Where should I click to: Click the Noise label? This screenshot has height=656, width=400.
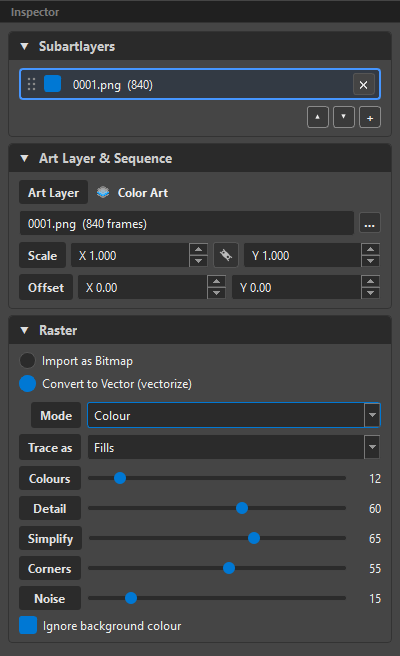coord(50,599)
